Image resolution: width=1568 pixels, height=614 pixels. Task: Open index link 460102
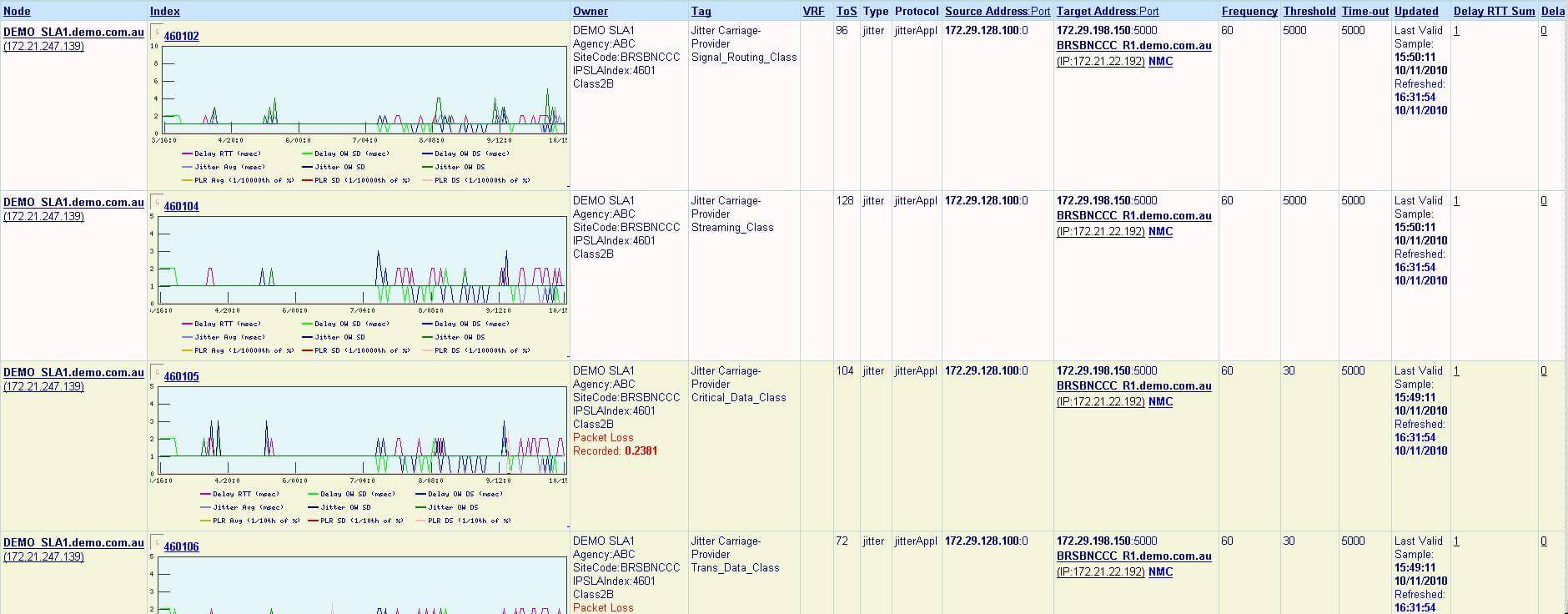pyautogui.click(x=182, y=36)
